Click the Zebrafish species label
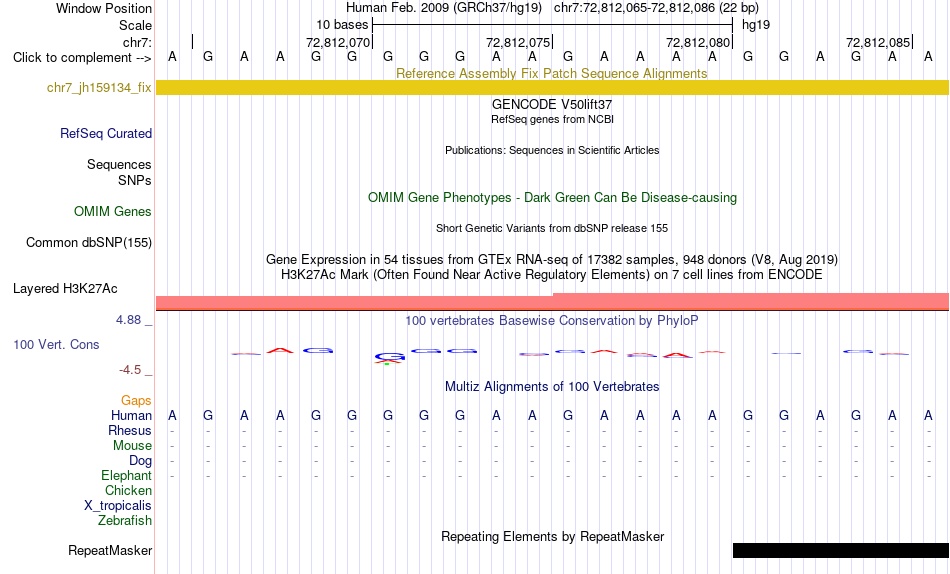 [x=125, y=520]
